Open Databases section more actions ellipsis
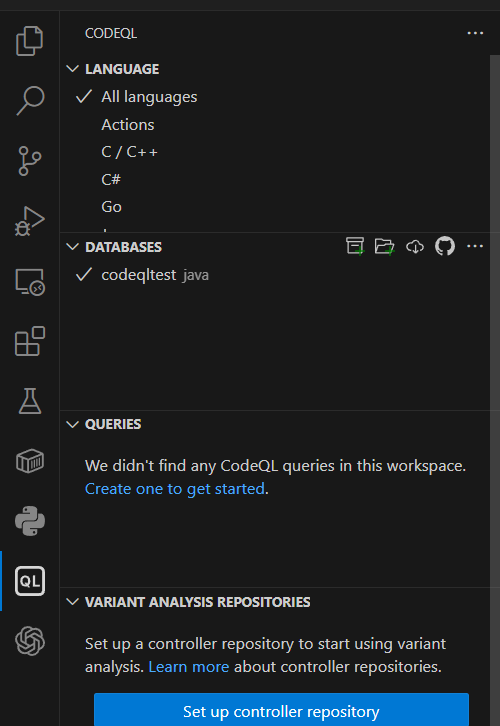 click(475, 246)
